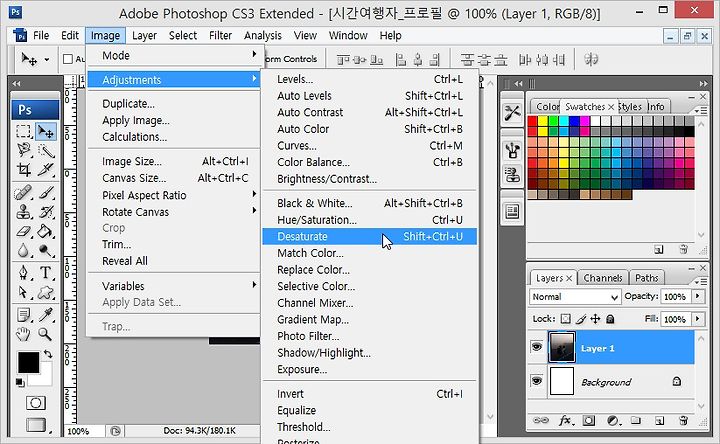
Task: Open the Swatches panel options menu
Action: (x=700, y=111)
